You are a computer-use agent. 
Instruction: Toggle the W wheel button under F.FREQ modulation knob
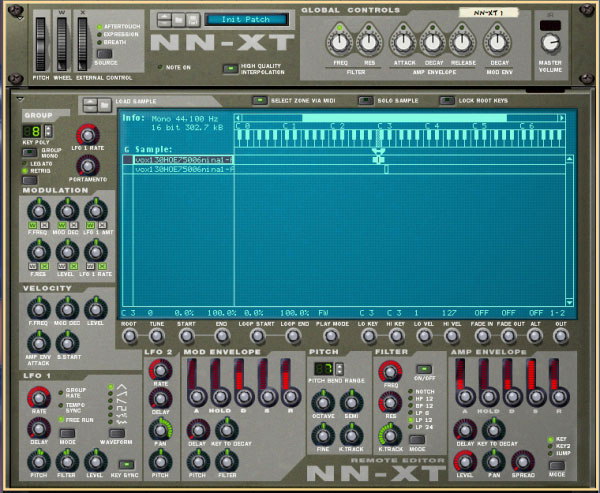[x=32, y=225]
